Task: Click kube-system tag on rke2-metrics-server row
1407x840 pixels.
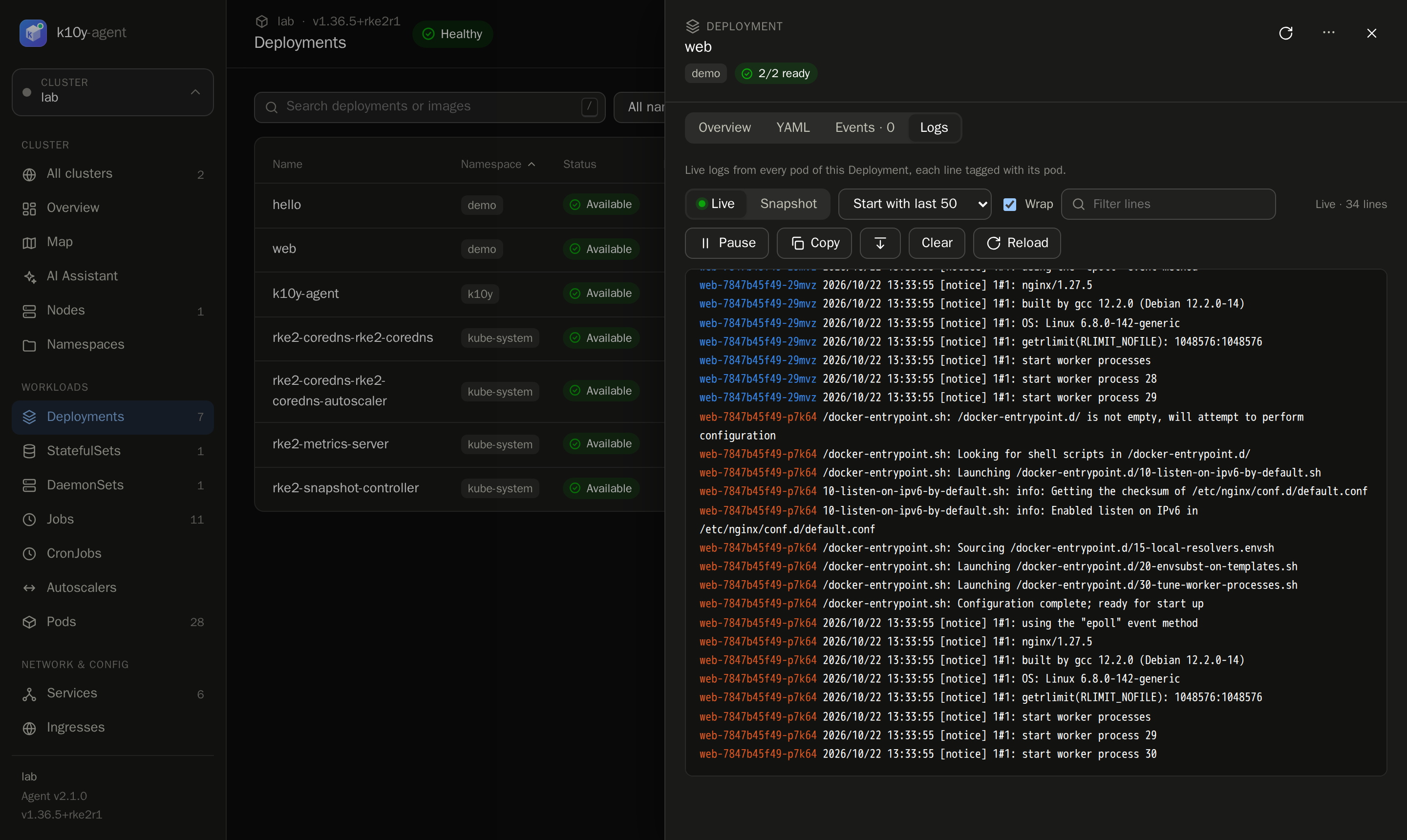Action: [499, 444]
